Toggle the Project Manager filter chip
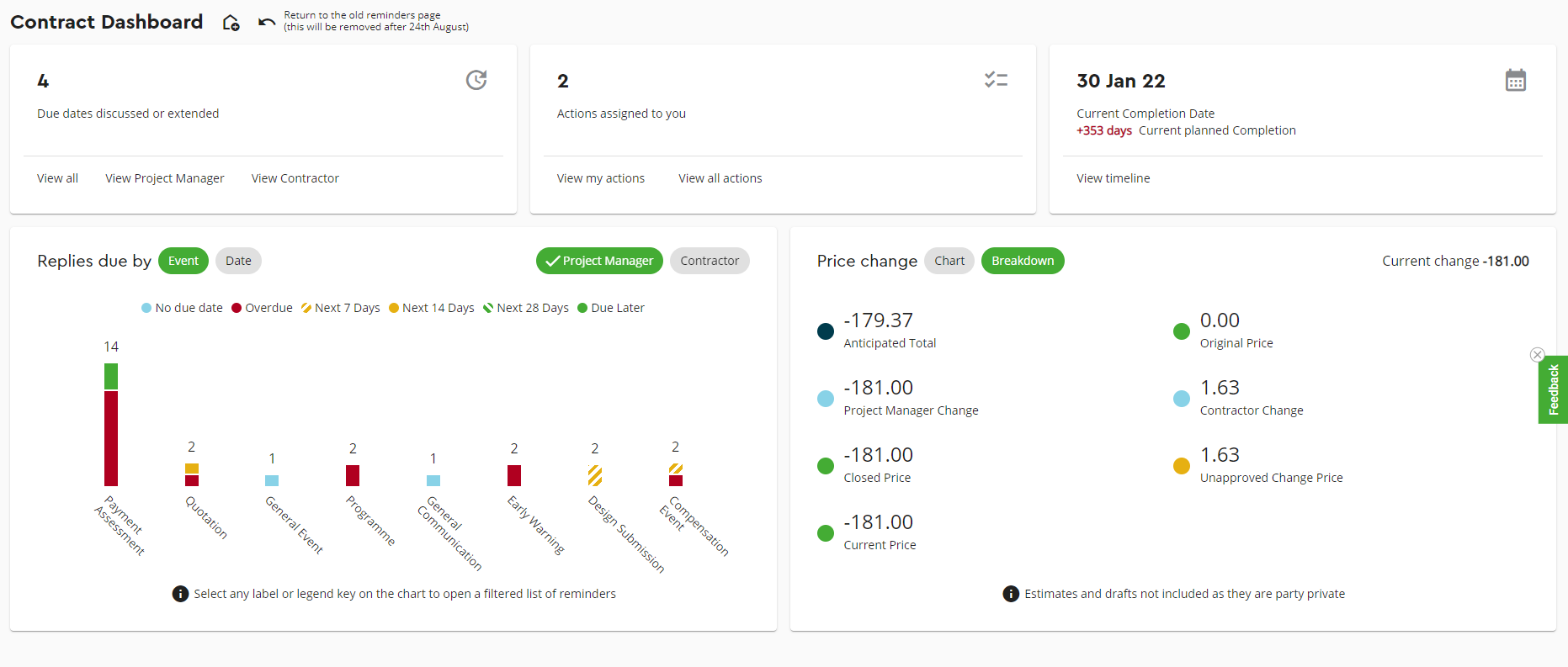 pos(599,261)
